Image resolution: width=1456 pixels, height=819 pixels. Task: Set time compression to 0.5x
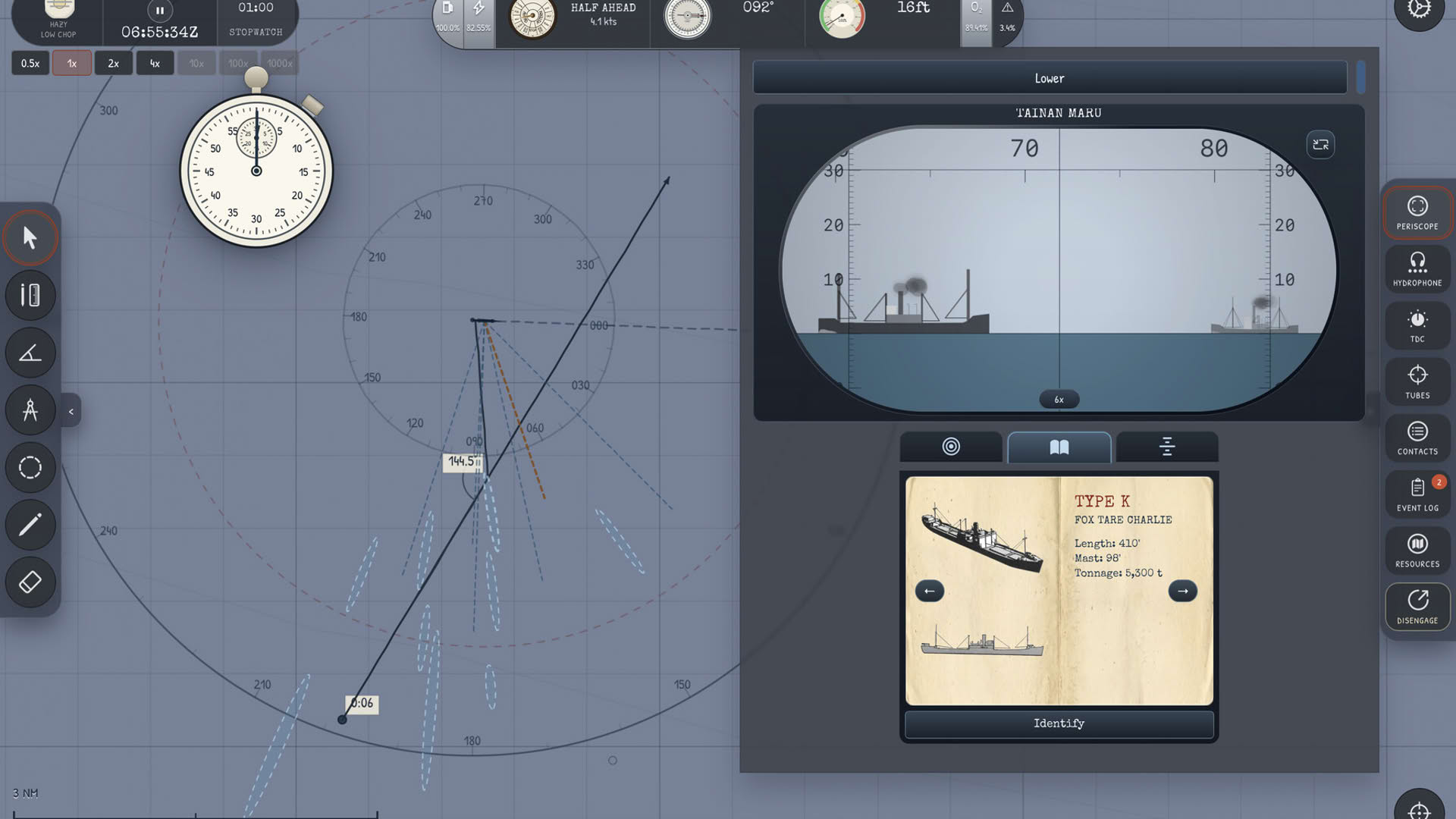(30, 63)
